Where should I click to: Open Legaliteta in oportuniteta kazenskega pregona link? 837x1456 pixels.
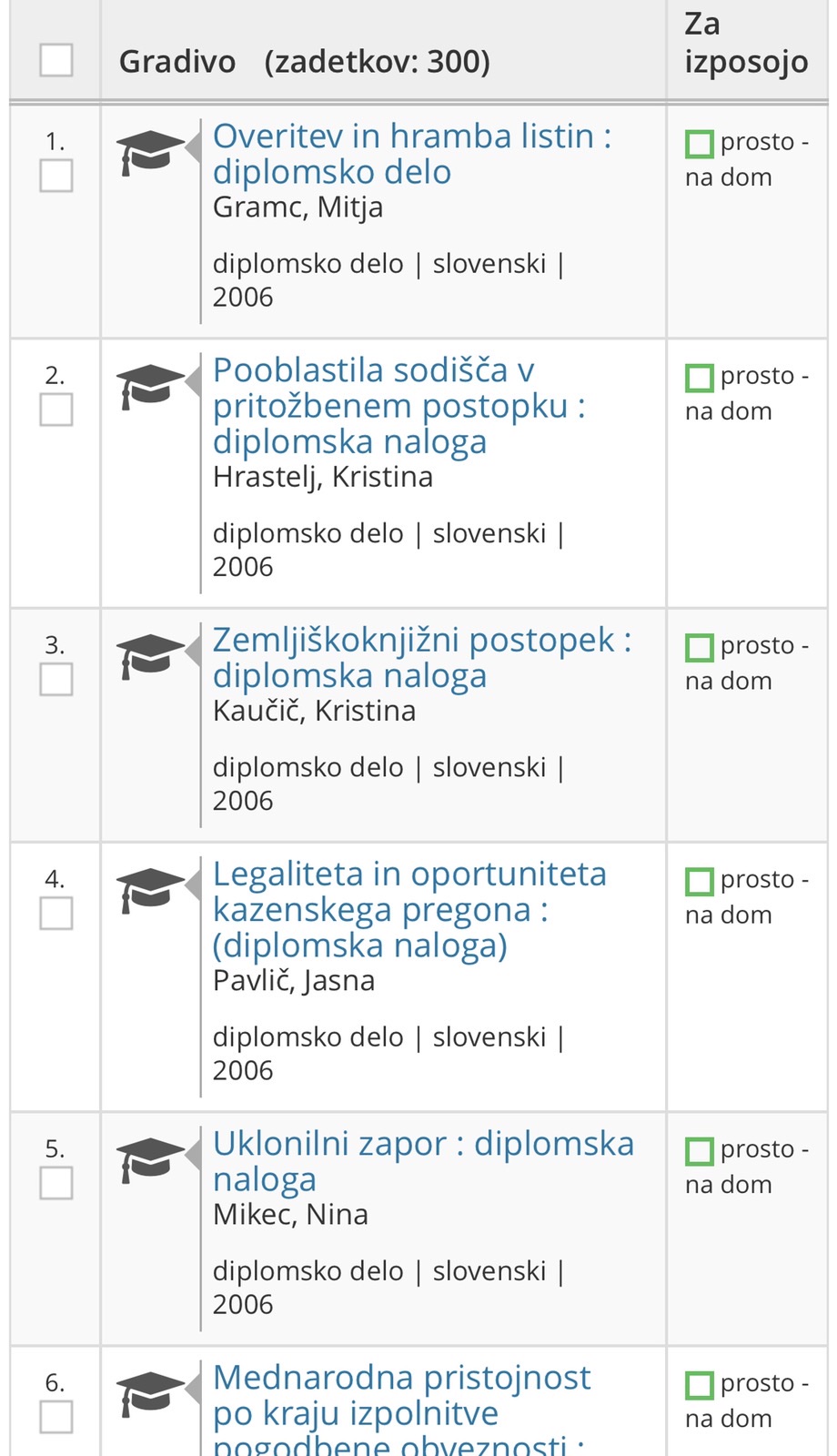tap(408, 909)
